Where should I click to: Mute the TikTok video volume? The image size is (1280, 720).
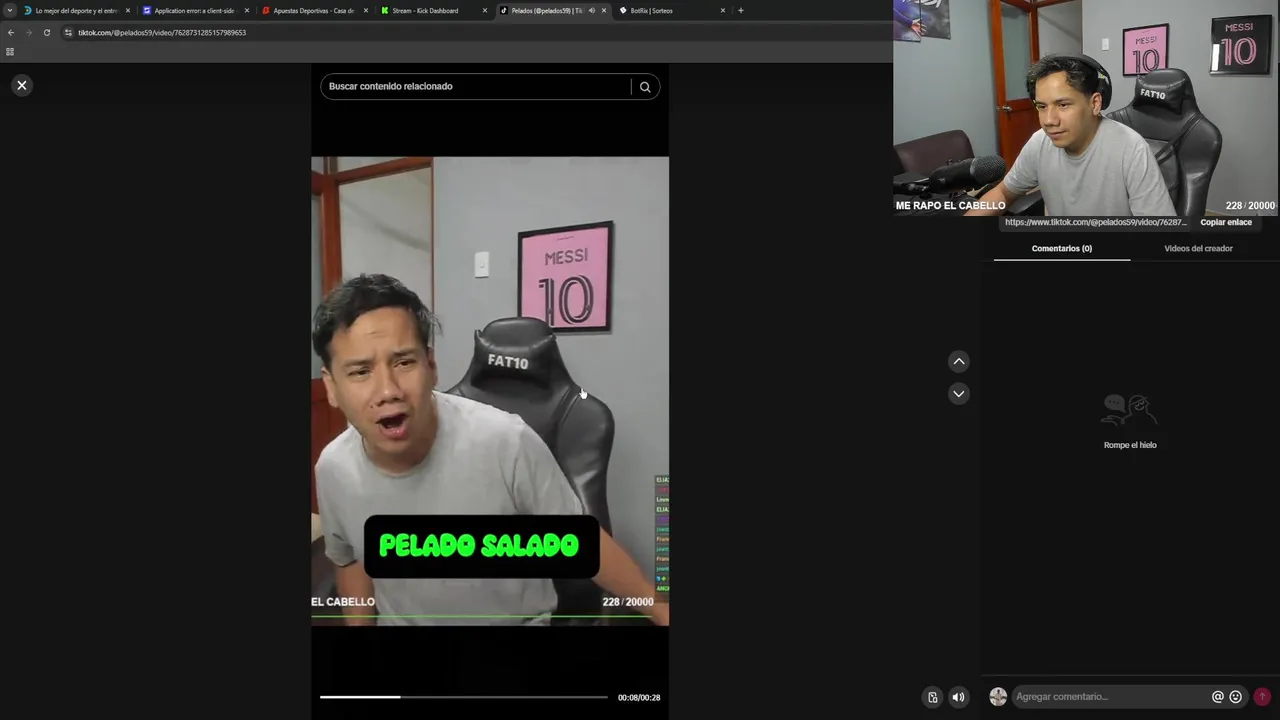click(x=958, y=697)
